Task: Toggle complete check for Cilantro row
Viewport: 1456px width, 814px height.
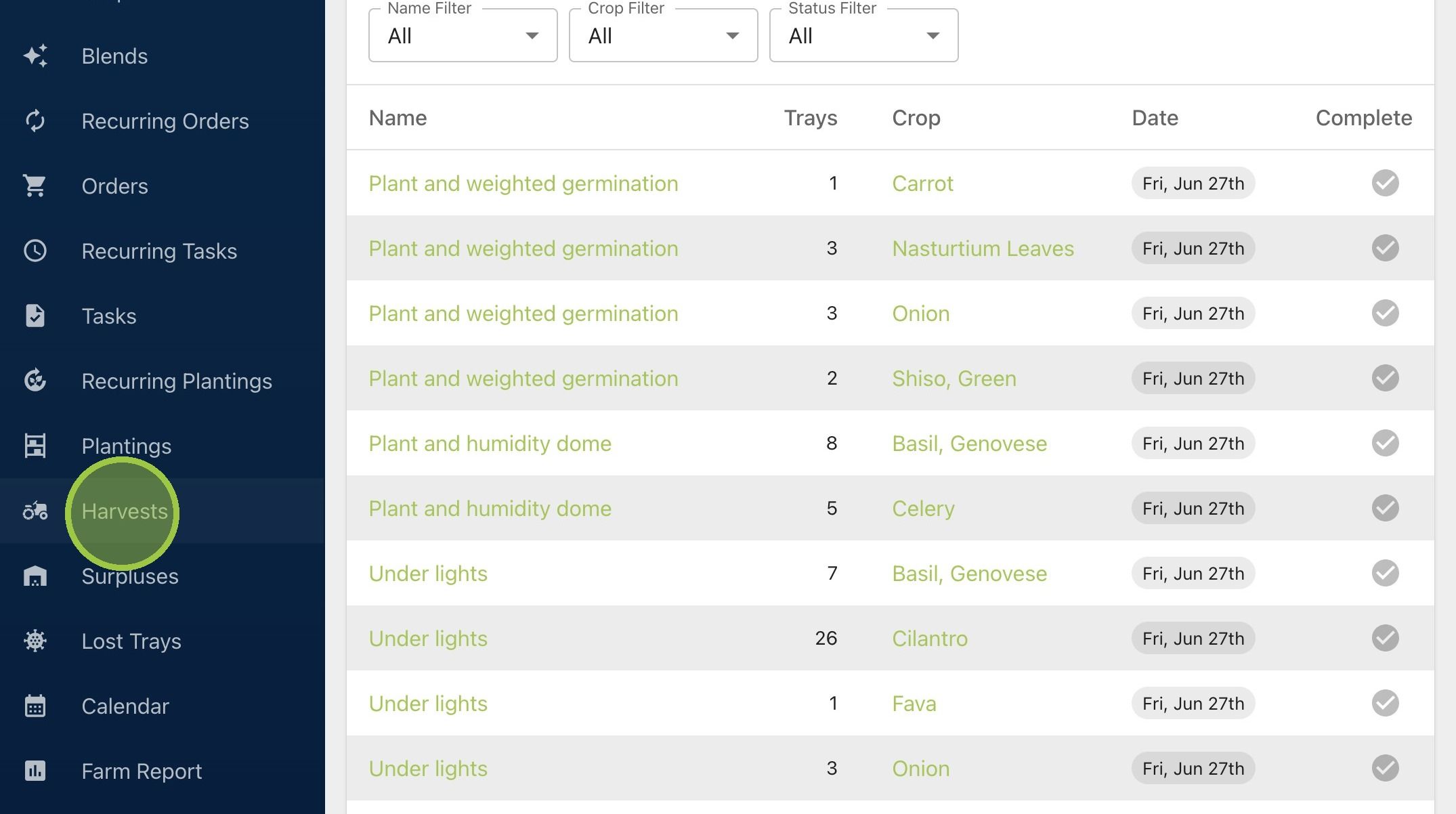Action: (1386, 639)
